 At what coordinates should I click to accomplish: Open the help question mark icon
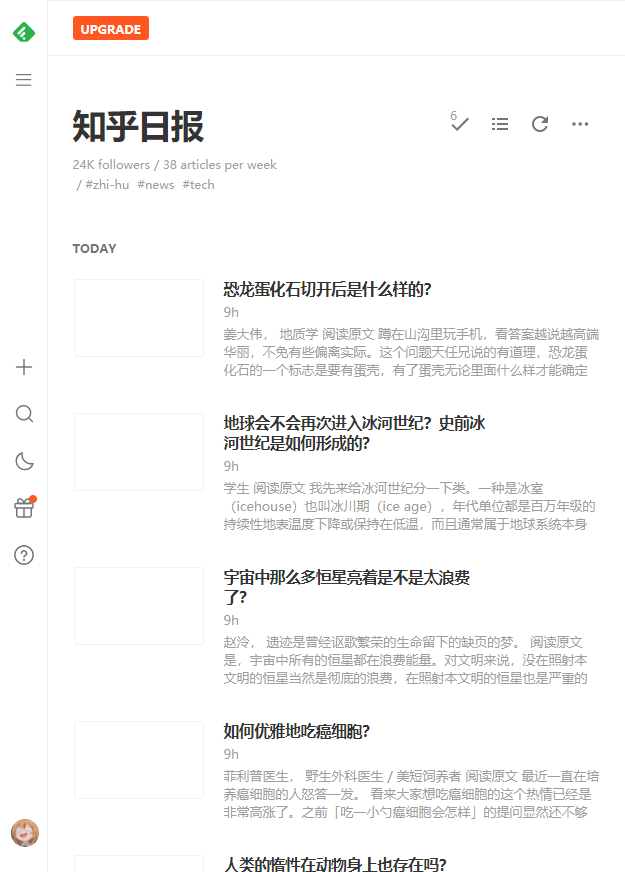[x=24, y=555]
